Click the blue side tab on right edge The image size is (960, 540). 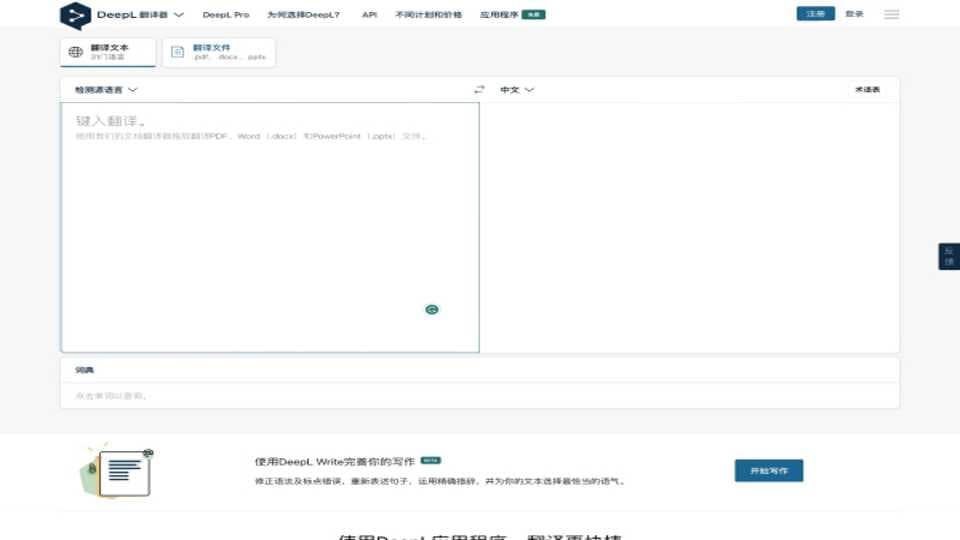(x=949, y=257)
